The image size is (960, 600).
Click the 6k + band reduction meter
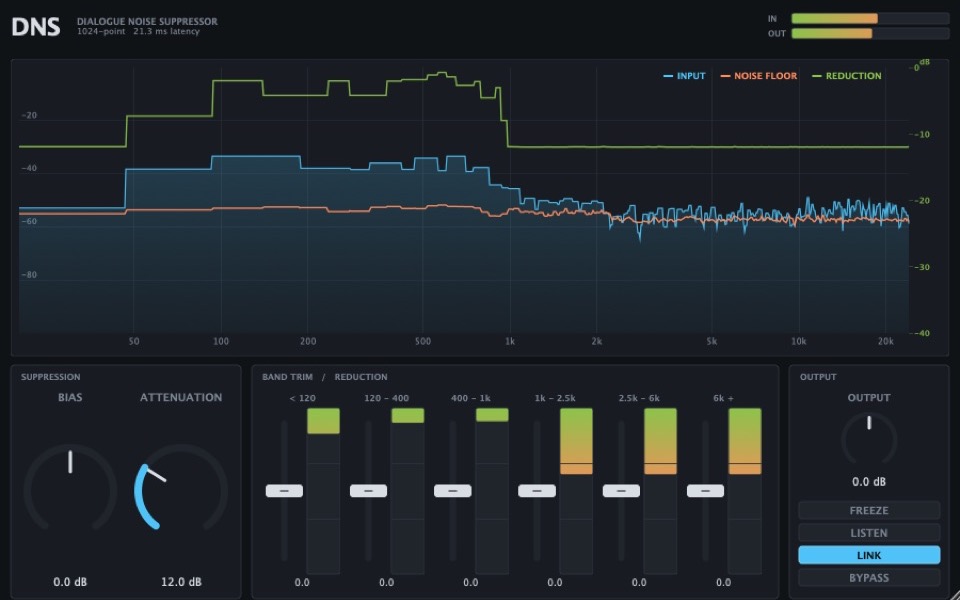pyautogui.click(x=745, y=491)
